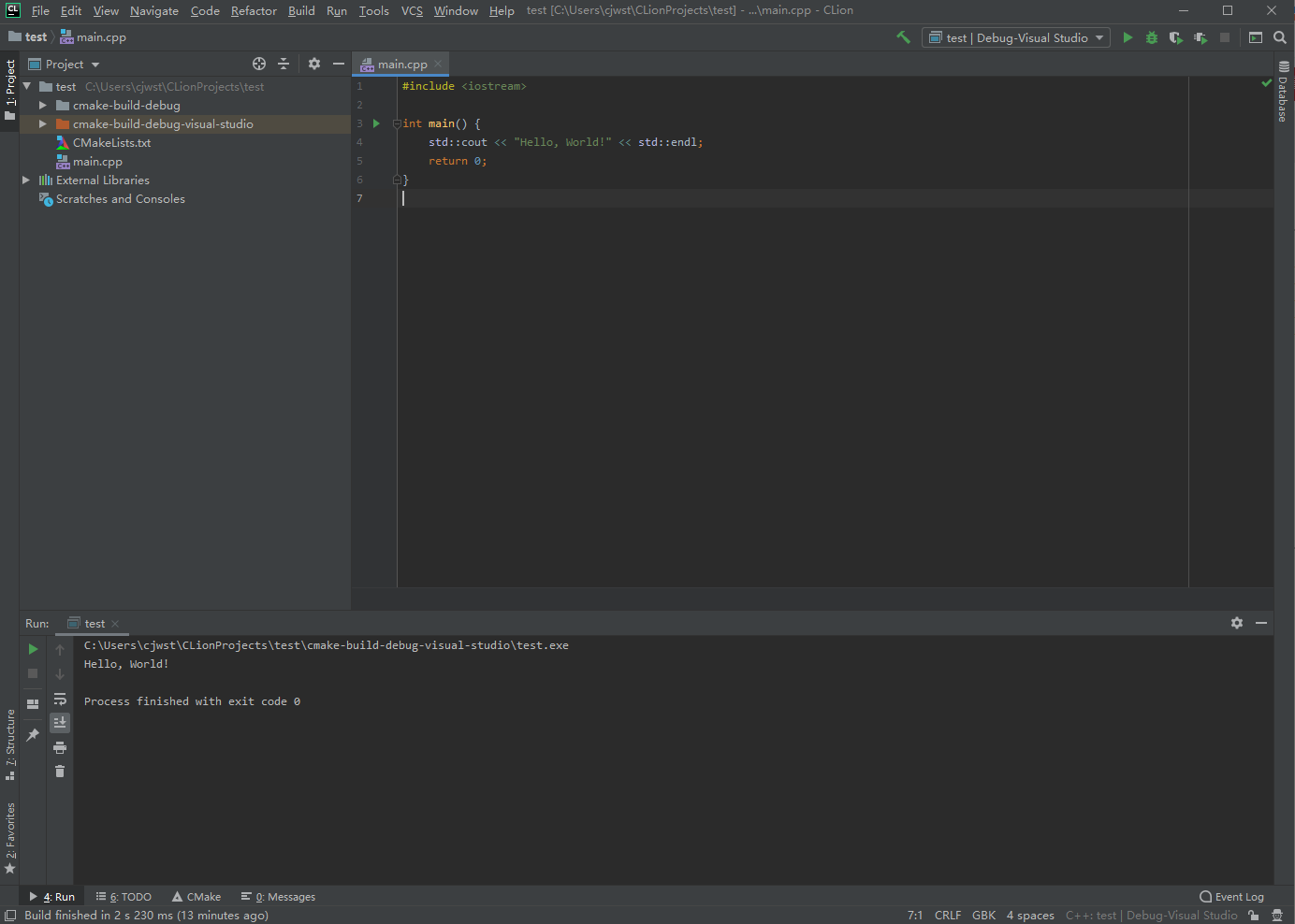
Task: Run with Profiler using the profiler icon
Action: (1200, 37)
